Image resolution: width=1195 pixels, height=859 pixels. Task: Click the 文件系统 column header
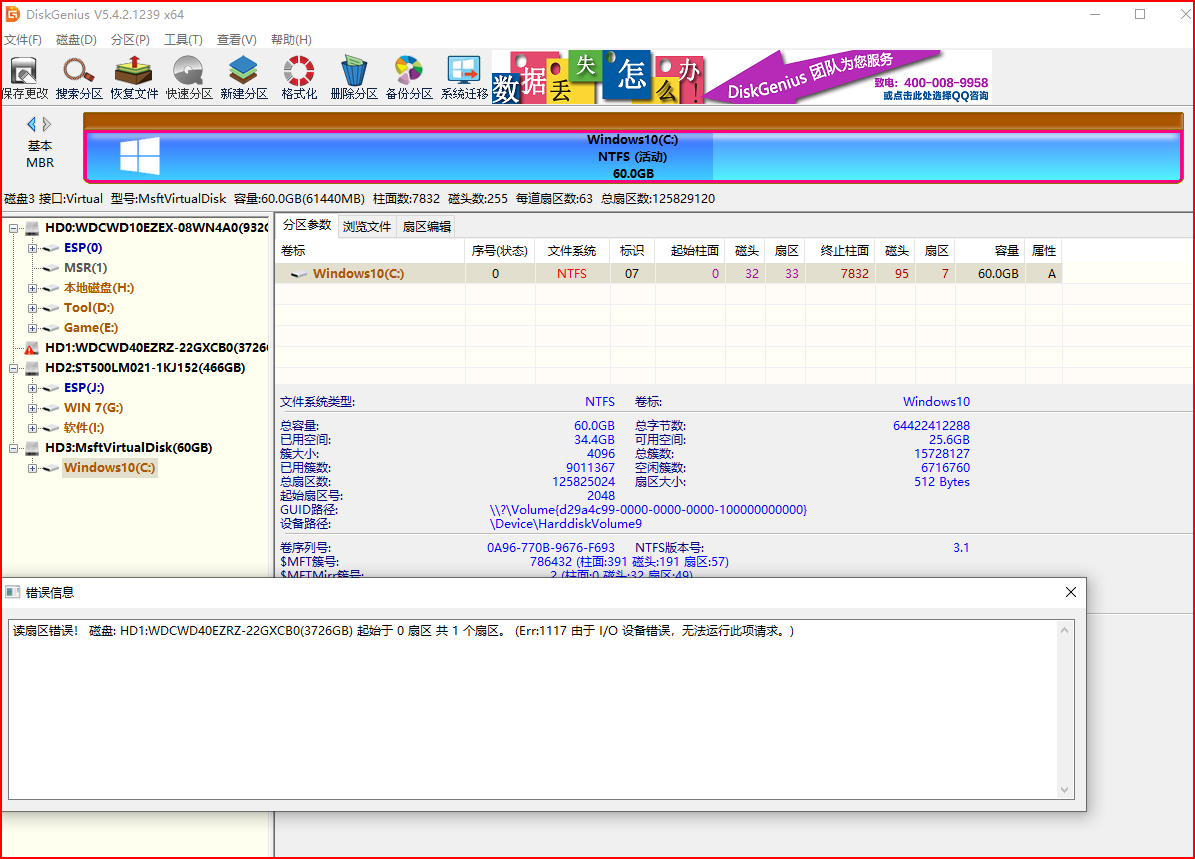pyautogui.click(x=572, y=251)
